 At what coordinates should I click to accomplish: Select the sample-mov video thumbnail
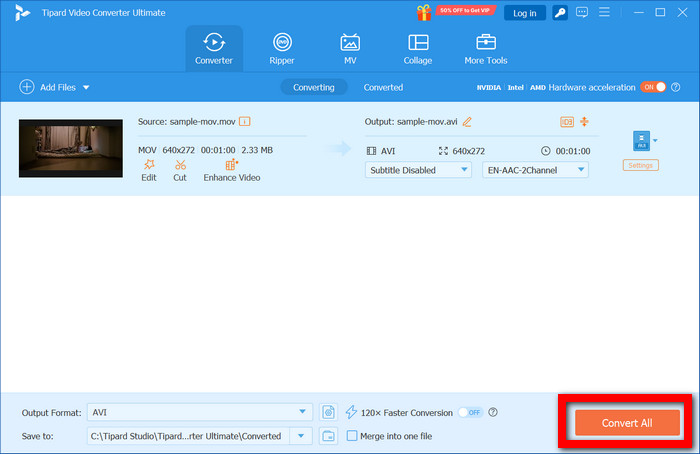(x=71, y=148)
